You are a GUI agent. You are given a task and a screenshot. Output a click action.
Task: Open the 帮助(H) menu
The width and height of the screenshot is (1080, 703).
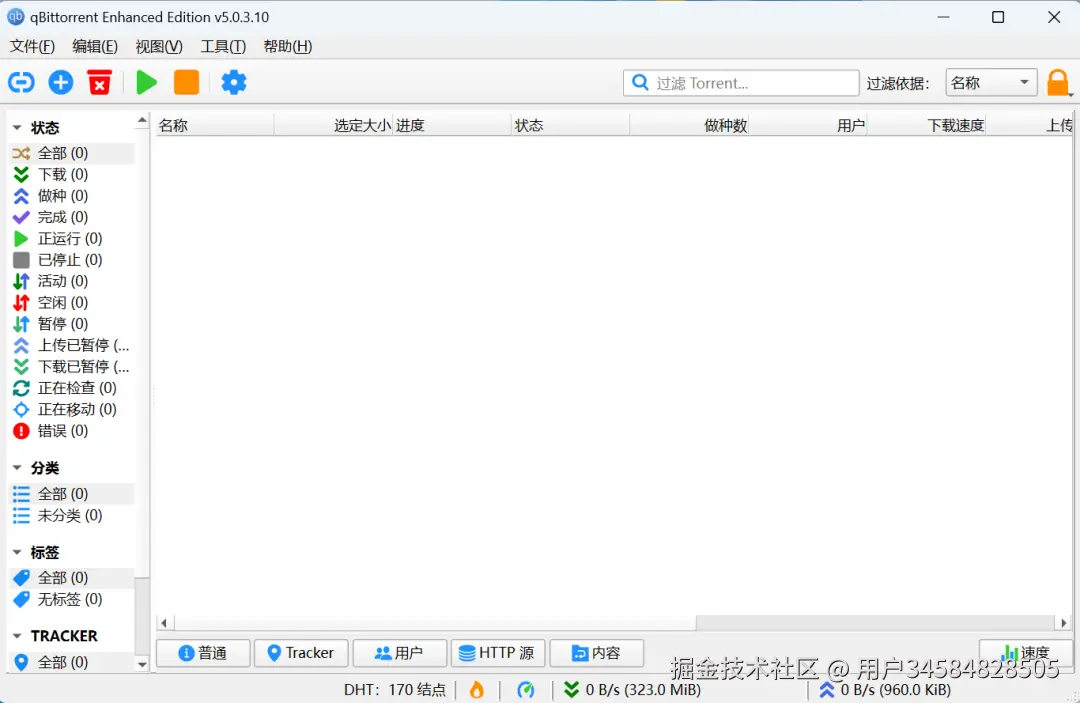(x=288, y=46)
